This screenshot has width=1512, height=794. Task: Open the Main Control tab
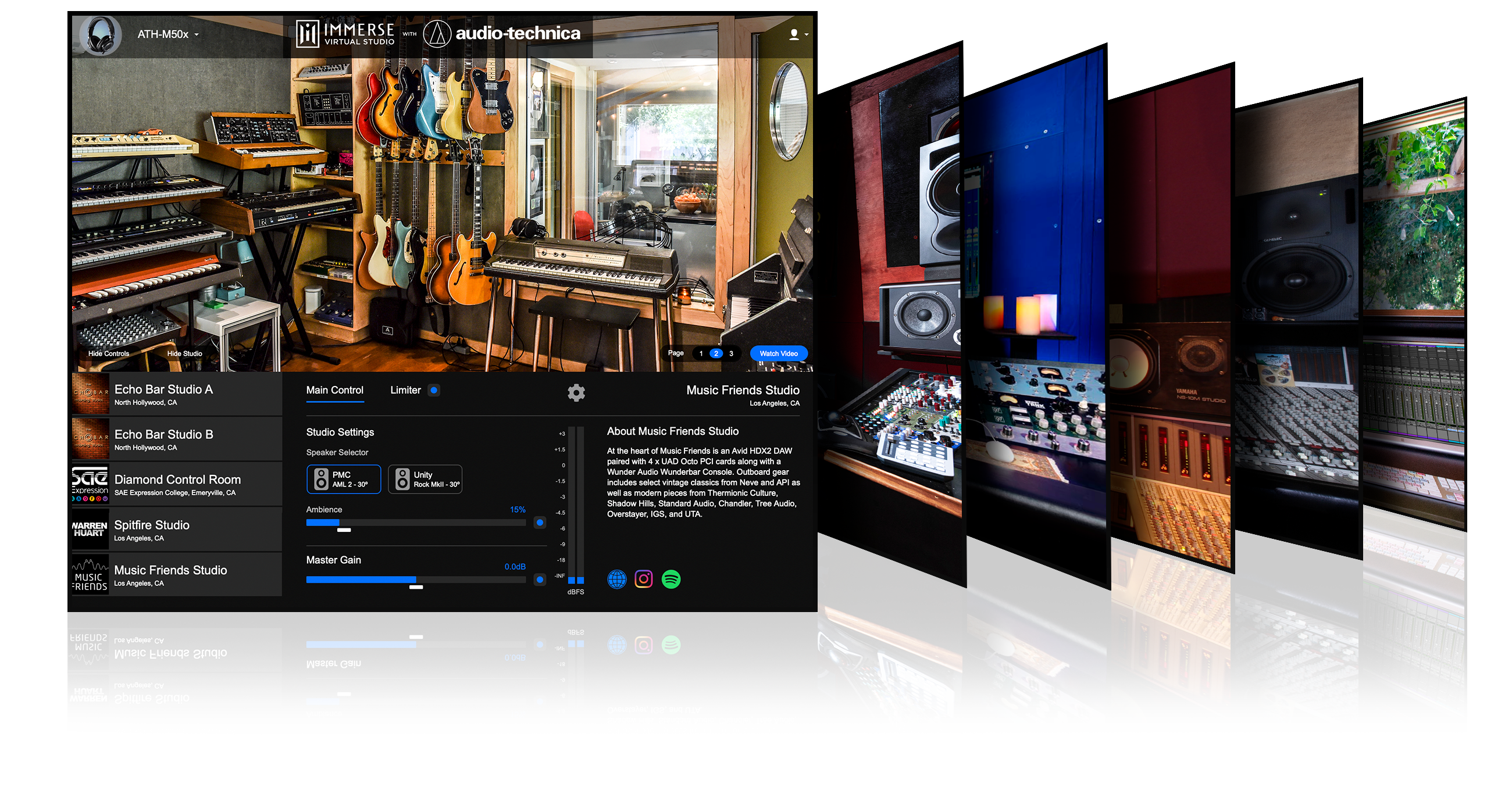[334, 391]
